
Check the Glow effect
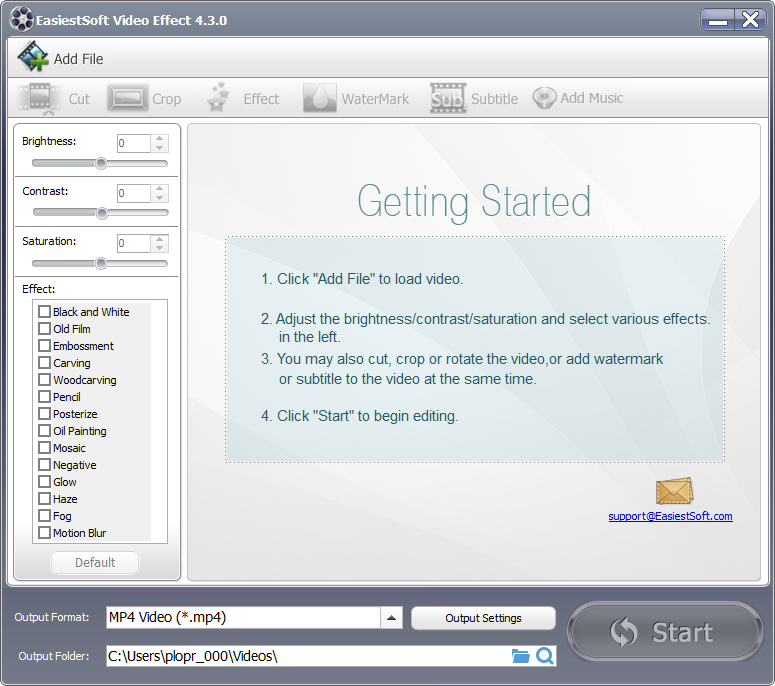coord(44,481)
